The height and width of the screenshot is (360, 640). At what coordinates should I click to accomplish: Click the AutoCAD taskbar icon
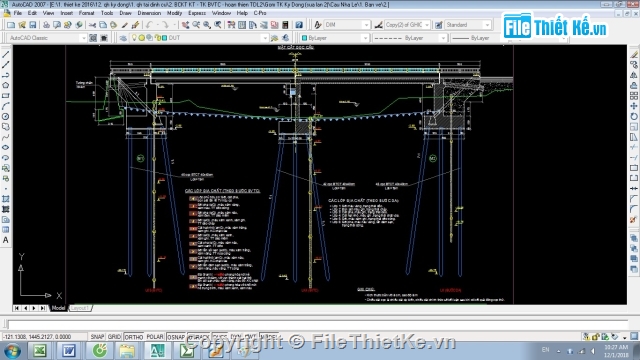157,351
